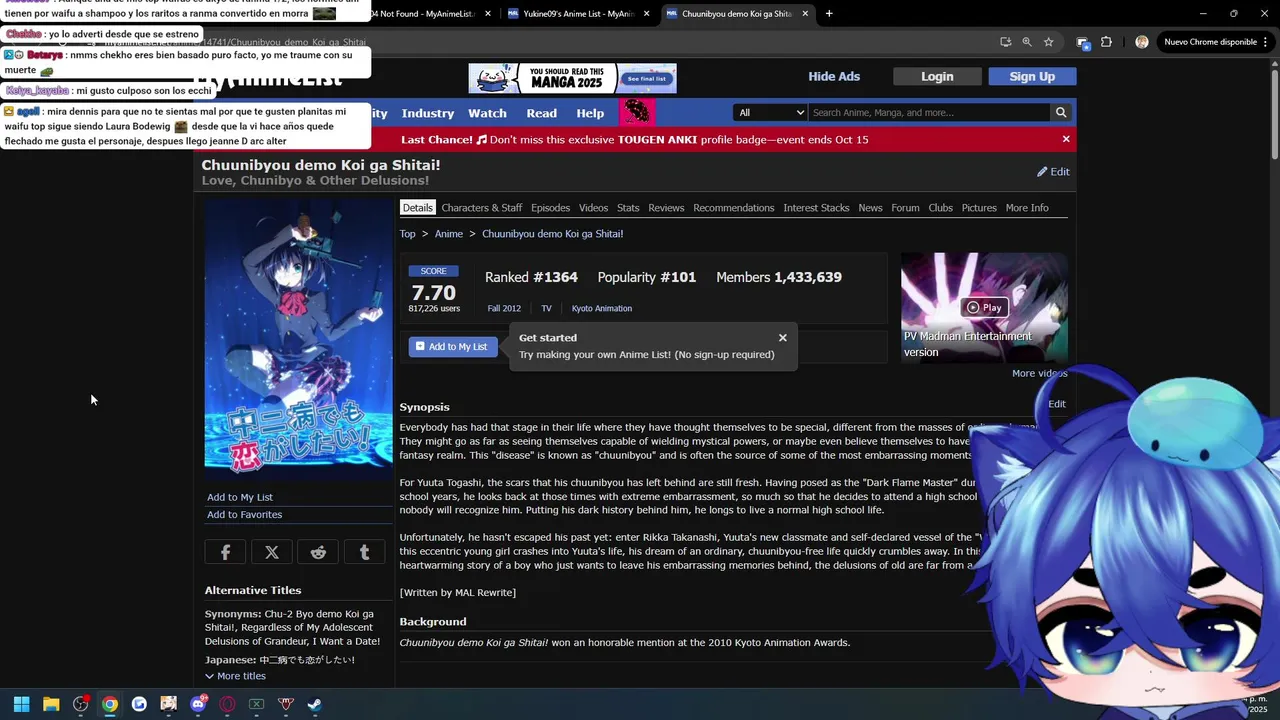This screenshot has height=720, width=1280.
Task: Share the anime on Reddit
Action: click(x=318, y=552)
